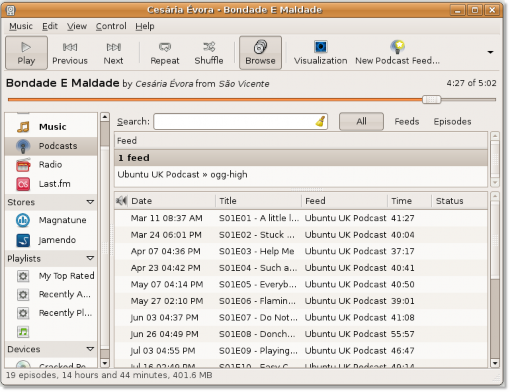Add a New Podcast Feed

click(397, 53)
